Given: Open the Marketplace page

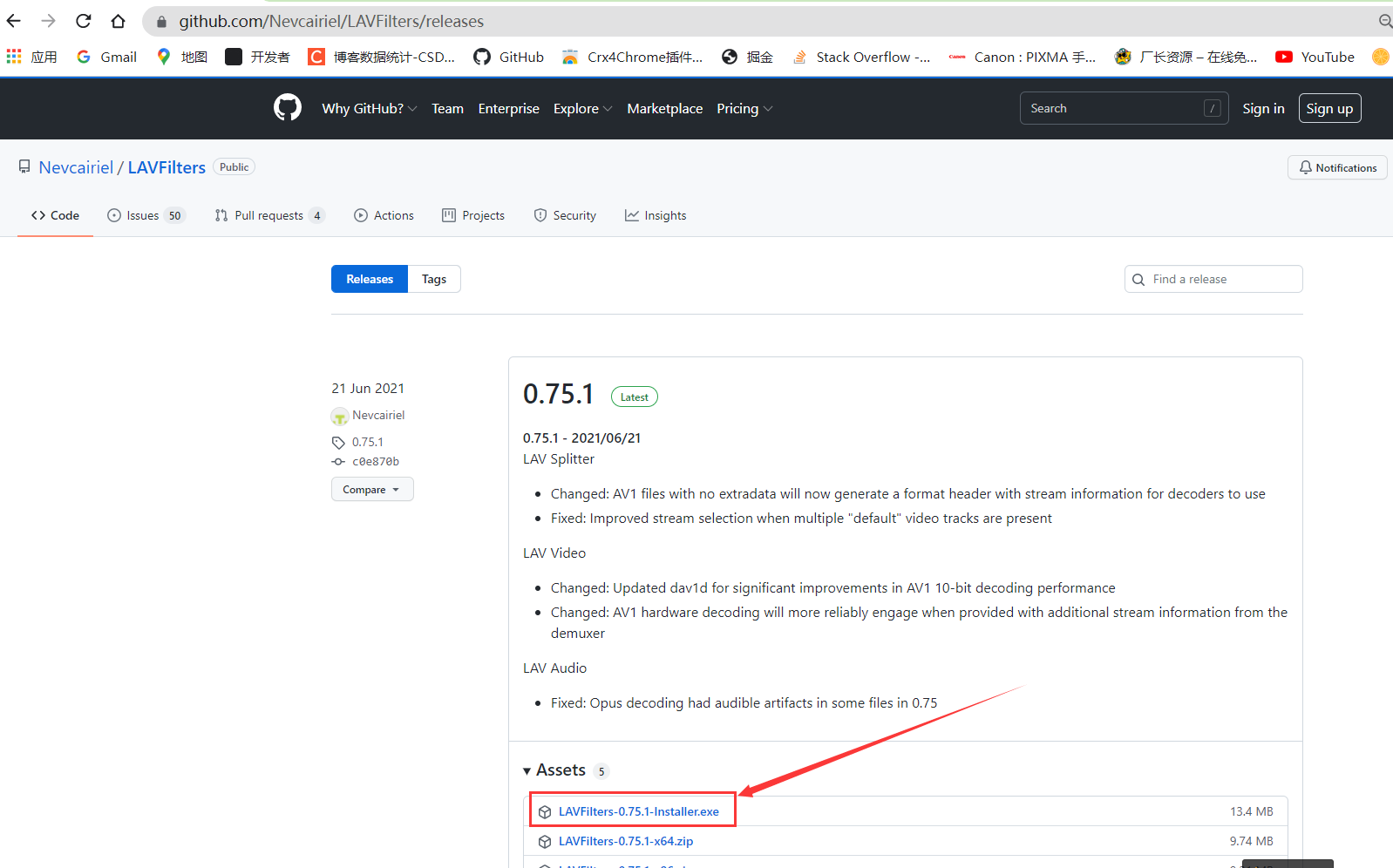Looking at the screenshot, I should [665, 108].
